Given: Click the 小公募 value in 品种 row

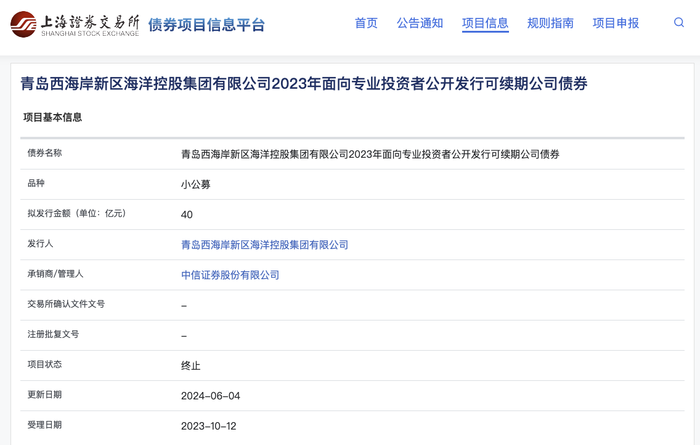Looking at the screenshot, I should [x=195, y=184].
